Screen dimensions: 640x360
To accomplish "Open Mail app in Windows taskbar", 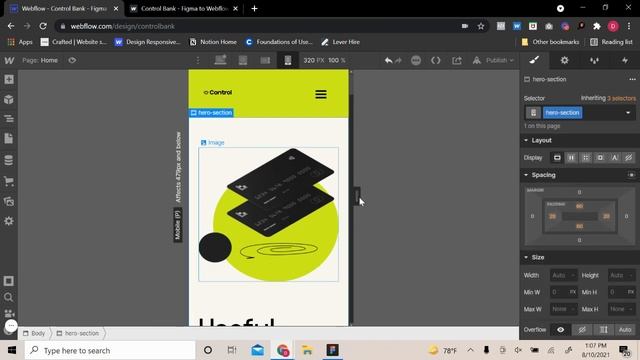I will coord(258,350).
